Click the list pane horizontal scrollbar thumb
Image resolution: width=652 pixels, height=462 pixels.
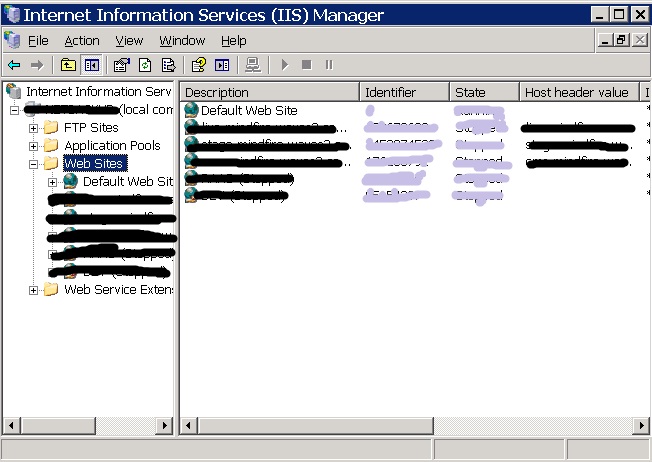316,425
